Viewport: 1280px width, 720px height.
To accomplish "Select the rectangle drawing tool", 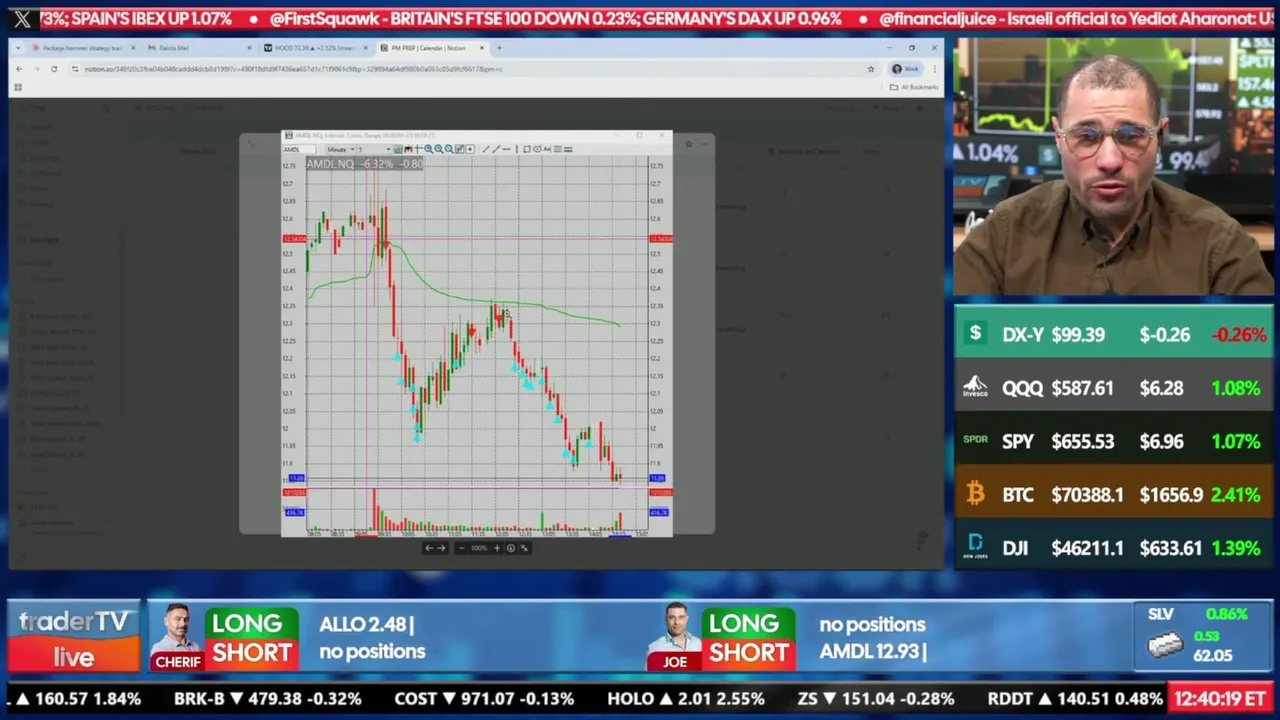I will pyautogui.click(x=527, y=149).
